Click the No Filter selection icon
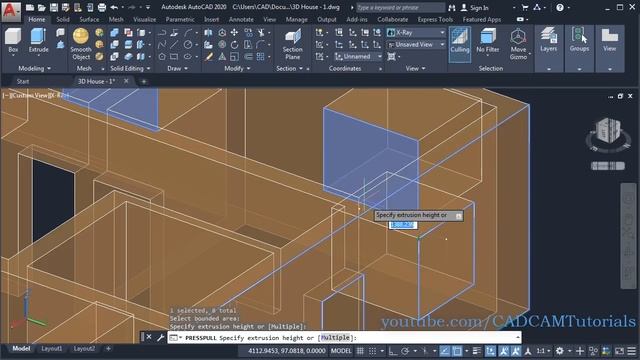This screenshot has height=360, width=640. pyautogui.click(x=488, y=40)
